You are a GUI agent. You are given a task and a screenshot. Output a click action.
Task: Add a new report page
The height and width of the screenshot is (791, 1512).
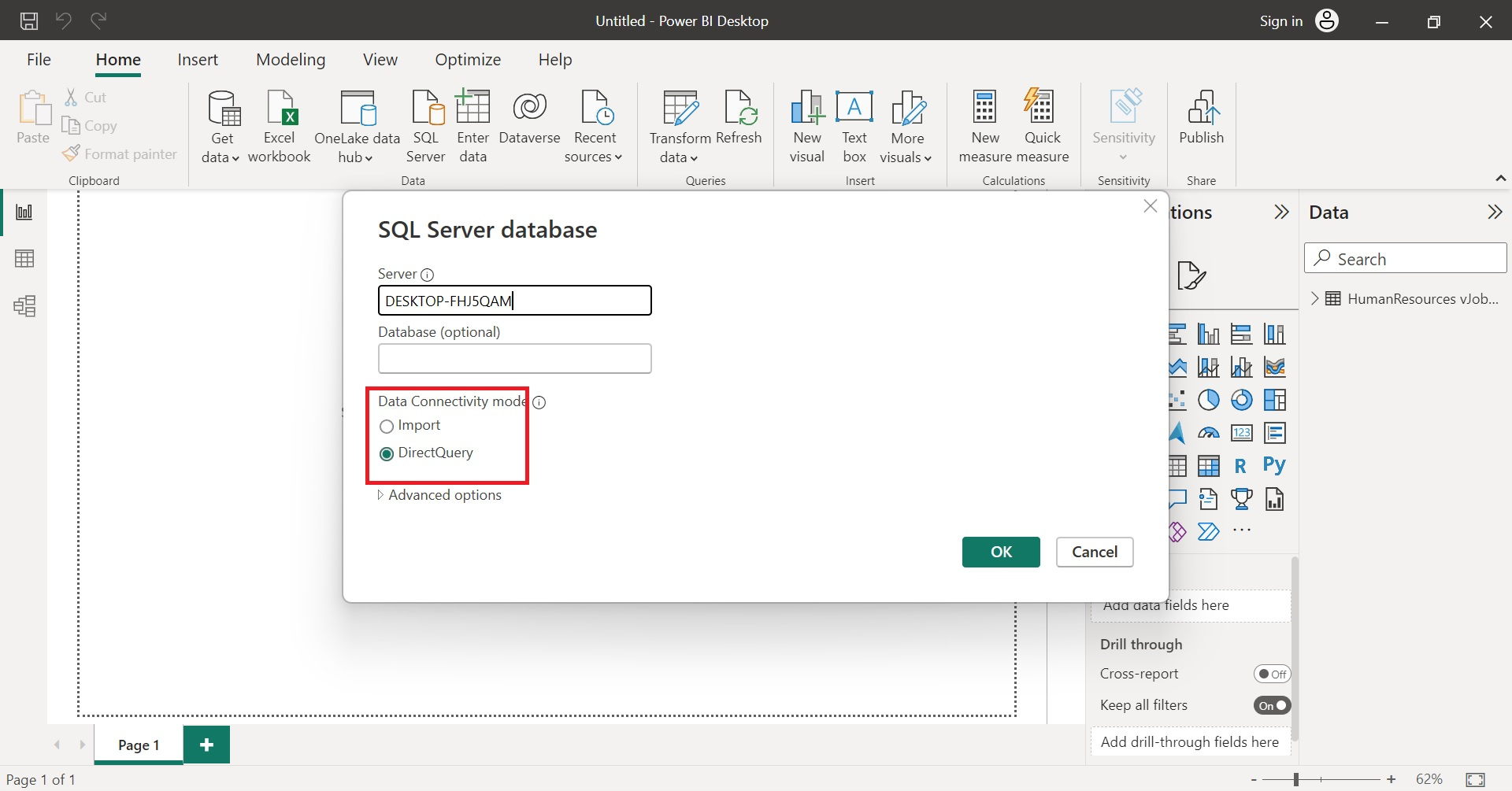click(x=206, y=745)
